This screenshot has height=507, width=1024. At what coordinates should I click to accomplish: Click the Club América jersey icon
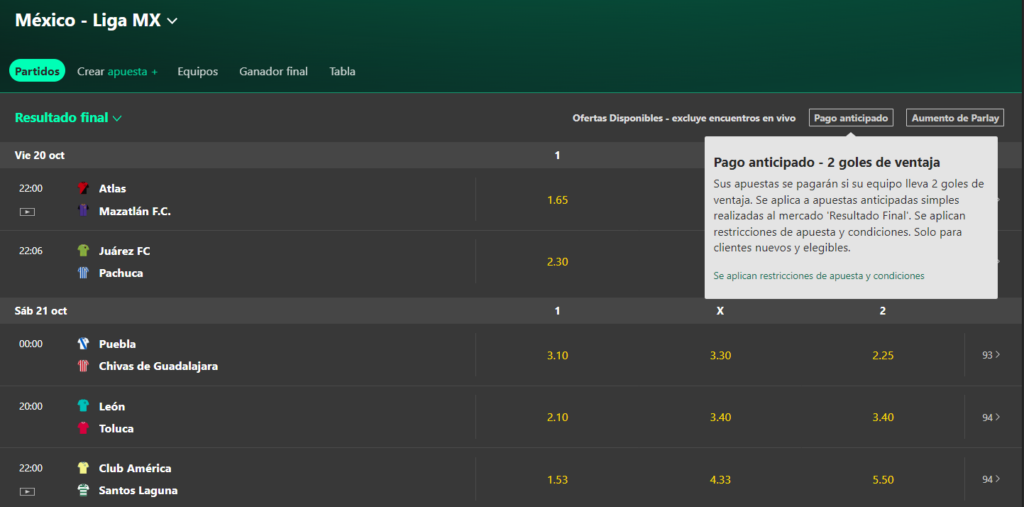click(83, 468)
